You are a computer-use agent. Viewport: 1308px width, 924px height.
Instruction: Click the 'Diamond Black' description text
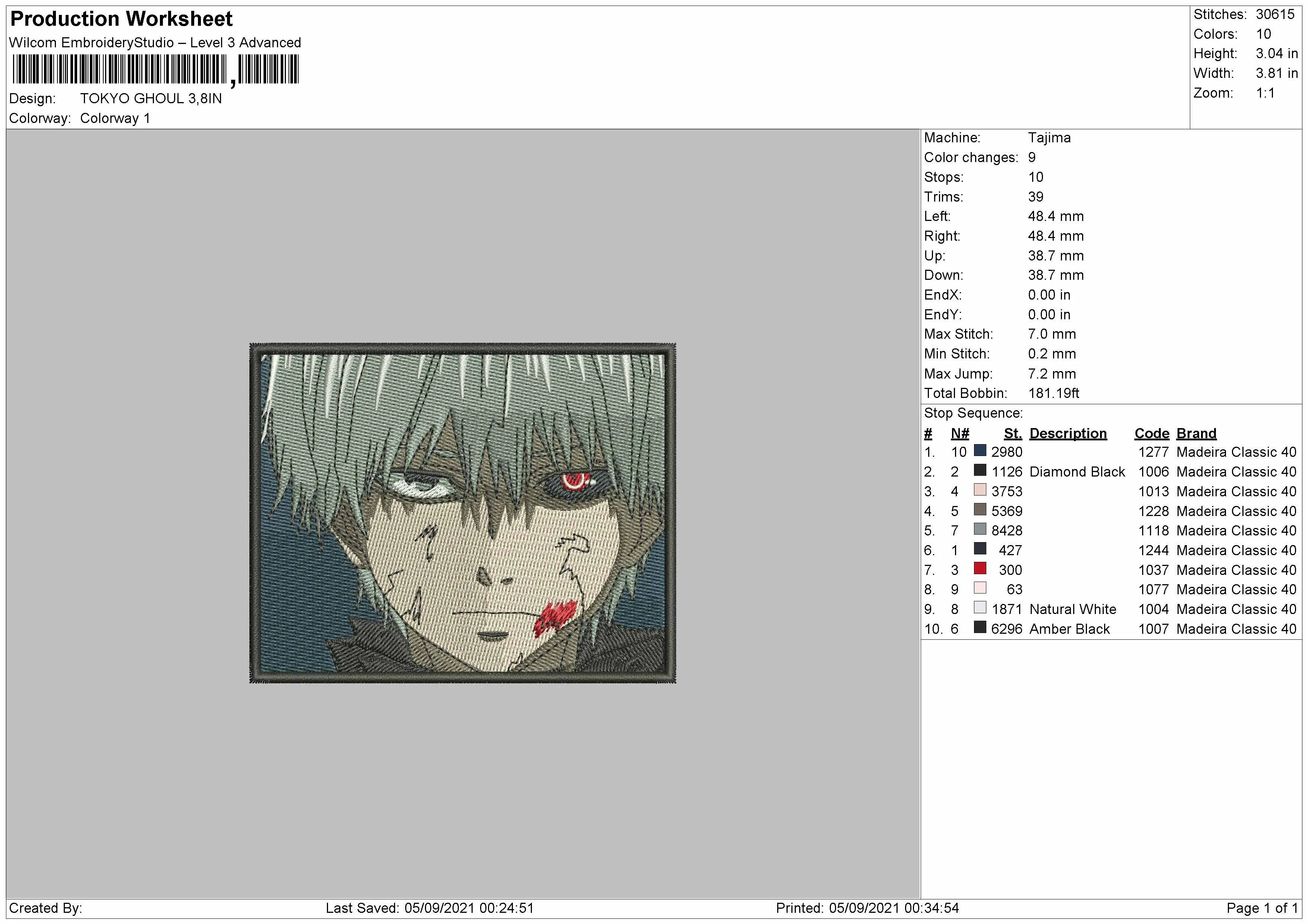[1077, 472]
